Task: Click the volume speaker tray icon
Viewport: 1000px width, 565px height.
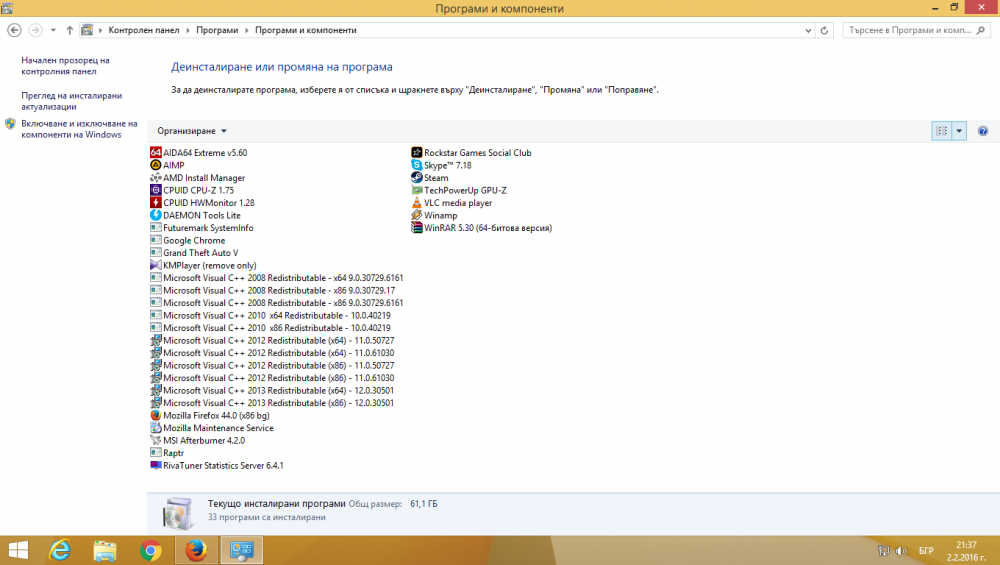Action: tap(901, 550)
